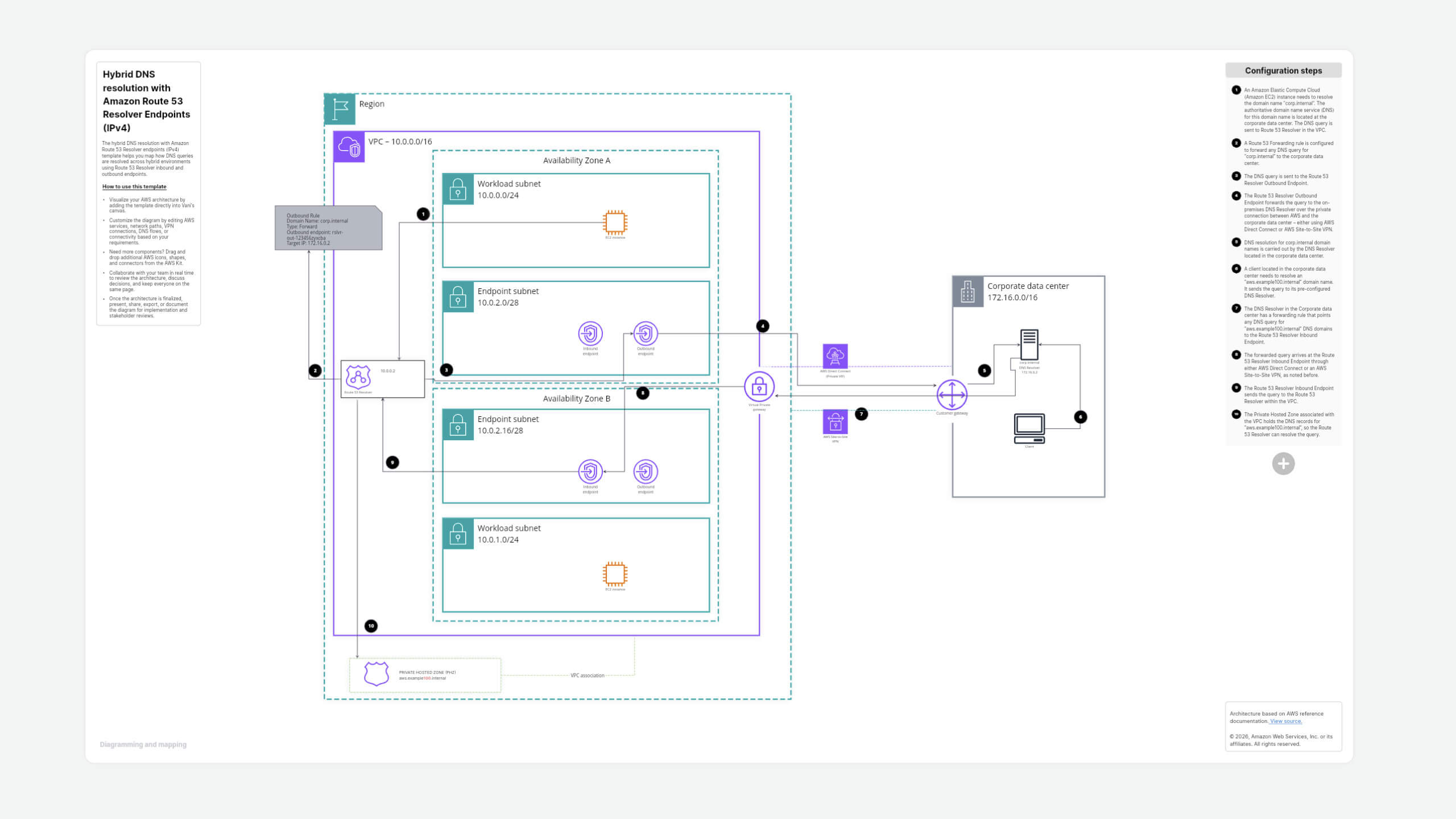
Task: Open the View source link
Action: (1285, 721)
